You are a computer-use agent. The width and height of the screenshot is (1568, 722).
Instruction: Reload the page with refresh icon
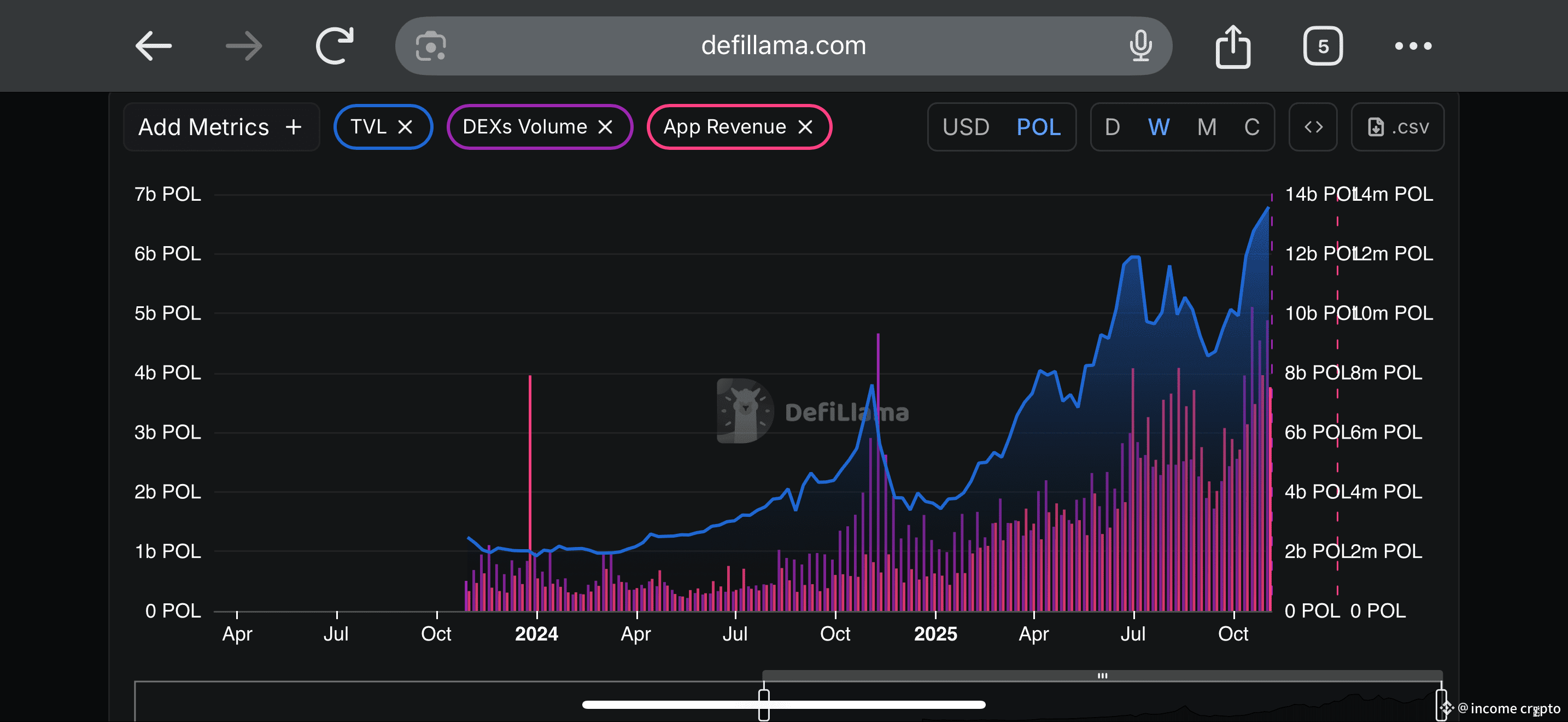pyautogui.click(x=335, y=45)
